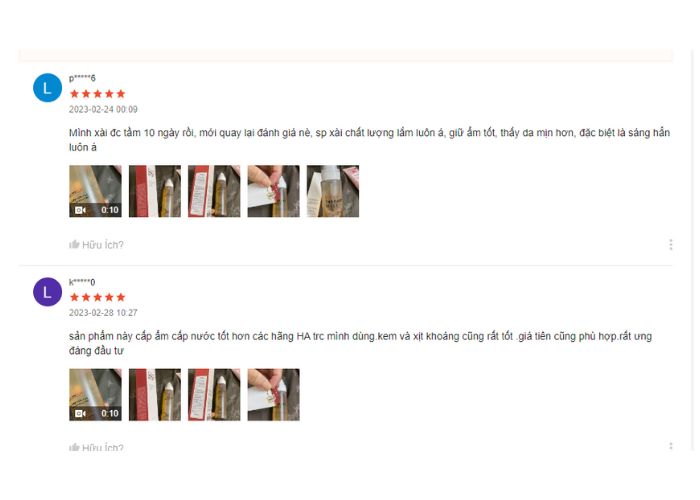Open fourth thumbnail image in first review
This screenshot has width=700, height=500.
coord(274,191)
